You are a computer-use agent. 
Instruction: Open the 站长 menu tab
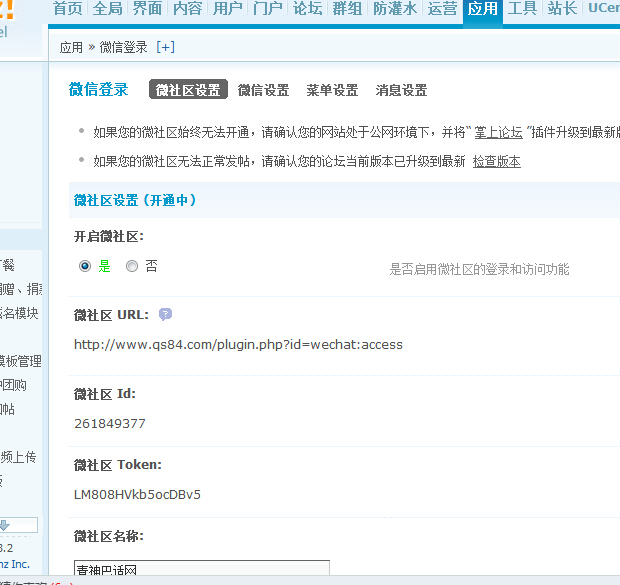coord(562,8)
